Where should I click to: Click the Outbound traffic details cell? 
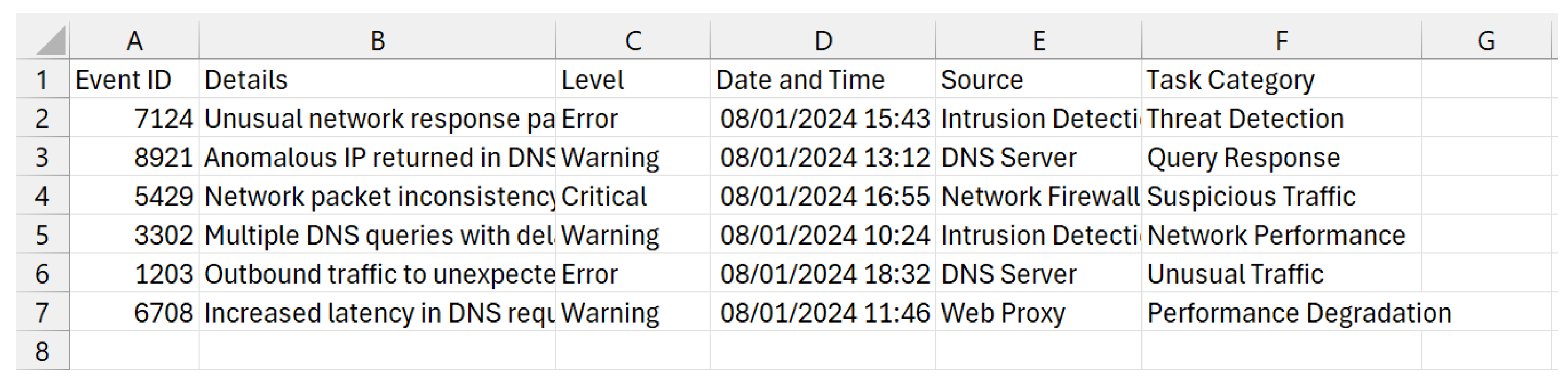(x=378, y=274)
